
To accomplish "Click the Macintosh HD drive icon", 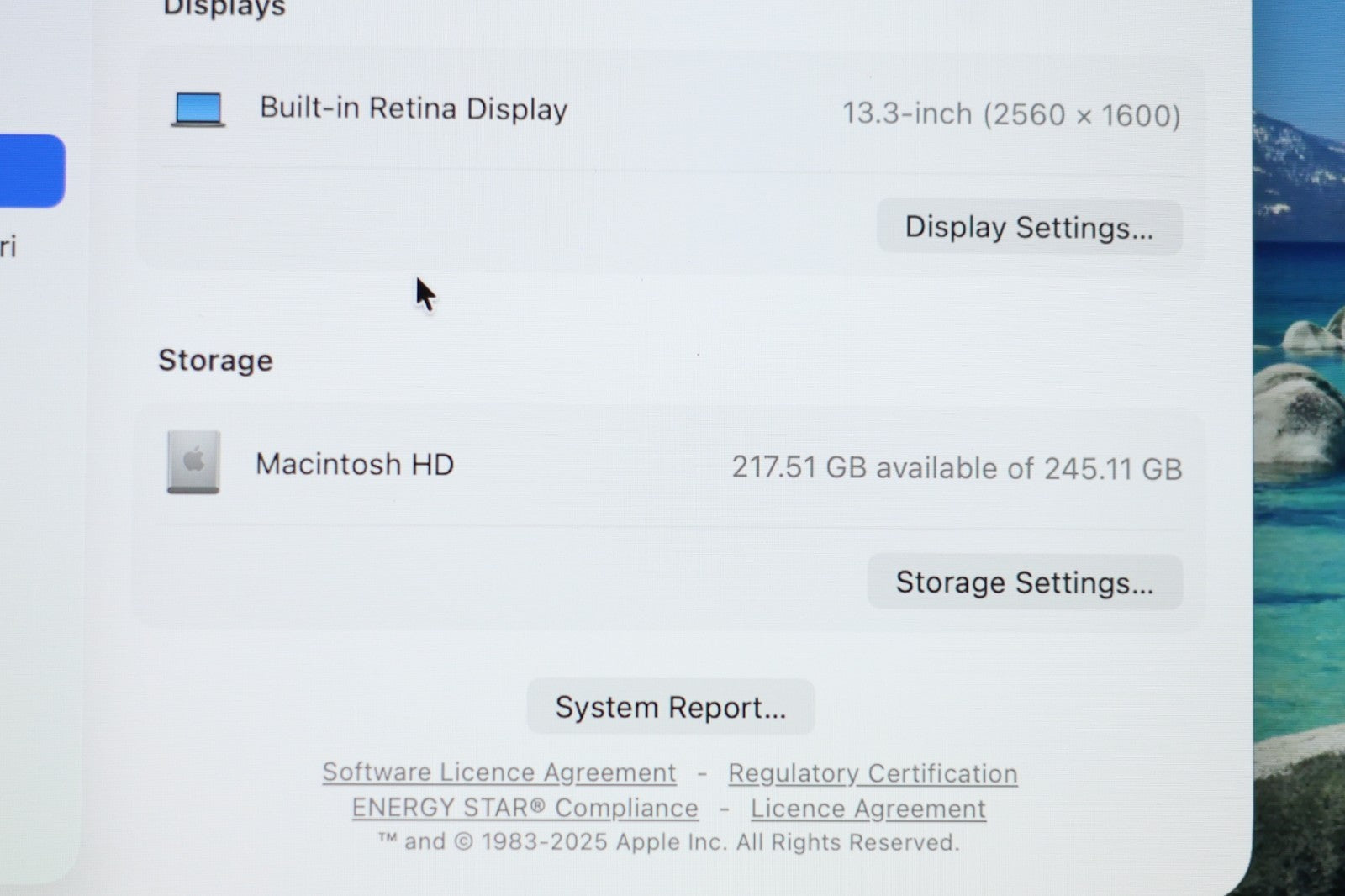I will tap(193, 462).
